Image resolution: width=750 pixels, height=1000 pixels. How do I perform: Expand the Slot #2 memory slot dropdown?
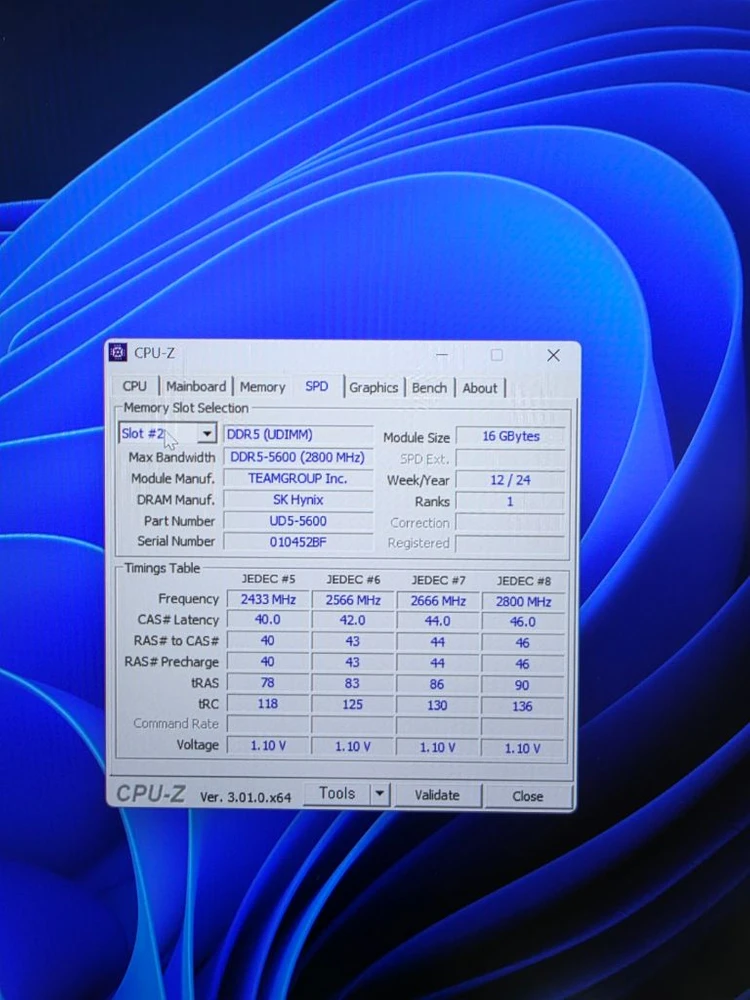tap(207, 434)
